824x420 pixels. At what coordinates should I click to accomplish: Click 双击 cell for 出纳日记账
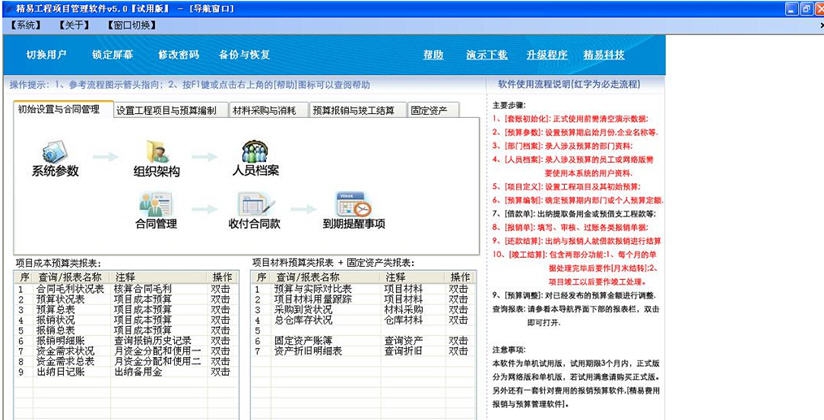tap(221, 372)
